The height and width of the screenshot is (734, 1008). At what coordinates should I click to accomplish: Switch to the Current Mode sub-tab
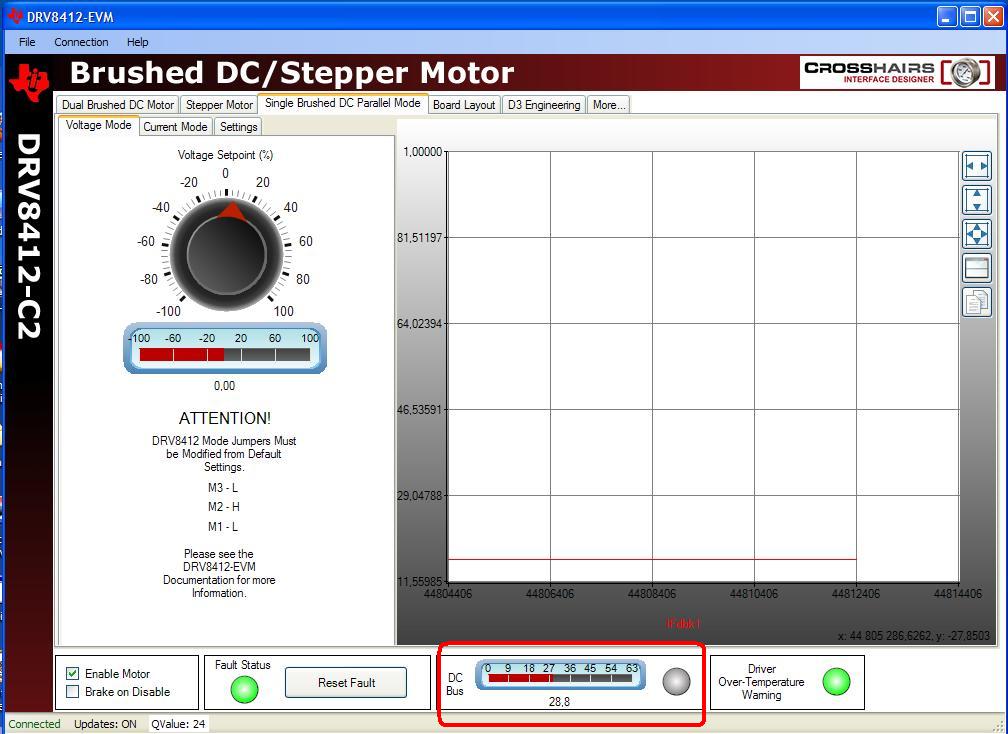[176, 127]
